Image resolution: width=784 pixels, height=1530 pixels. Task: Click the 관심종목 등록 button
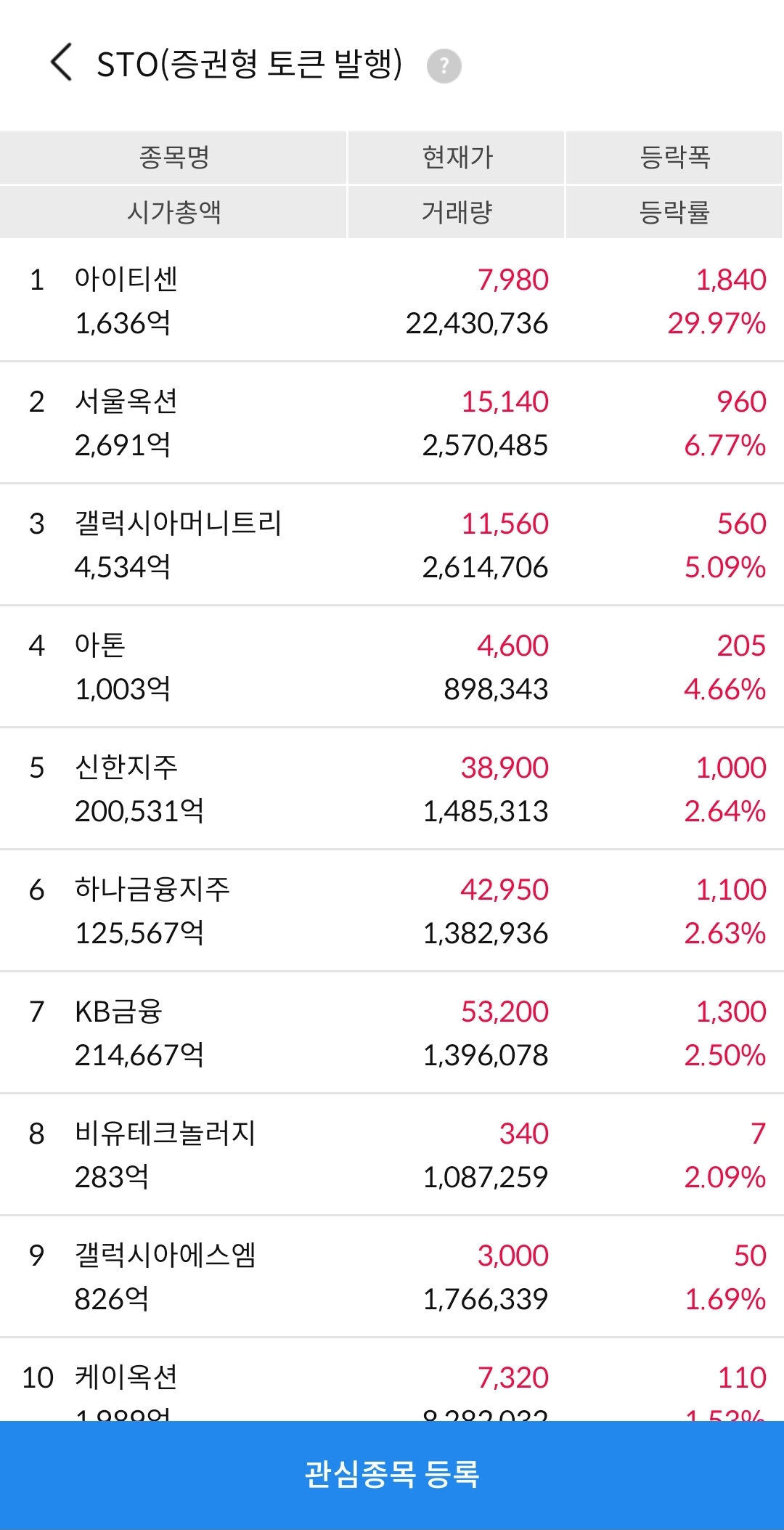tap(392, 1476)
